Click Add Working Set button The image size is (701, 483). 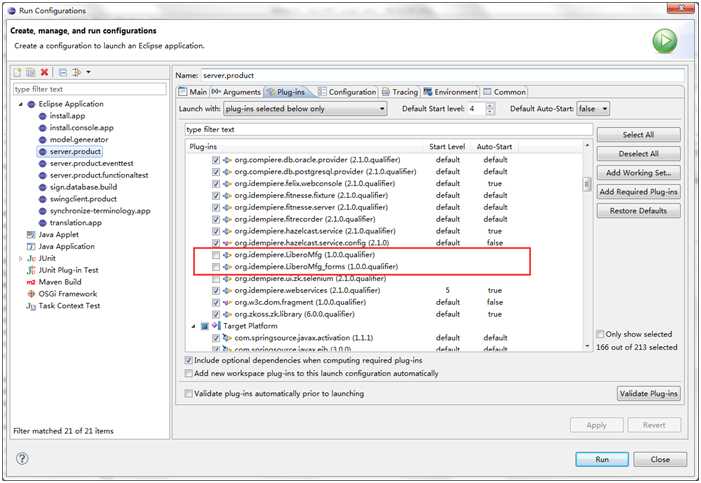click(638, 173)
